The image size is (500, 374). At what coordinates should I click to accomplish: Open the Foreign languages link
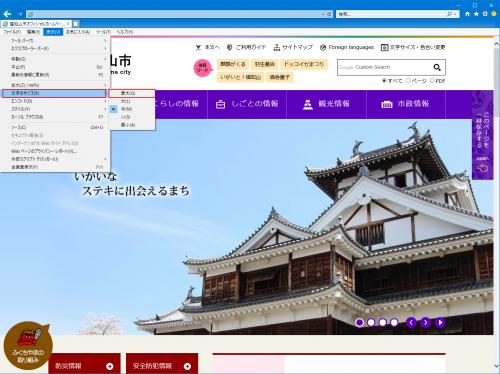[x=347, y=47]
